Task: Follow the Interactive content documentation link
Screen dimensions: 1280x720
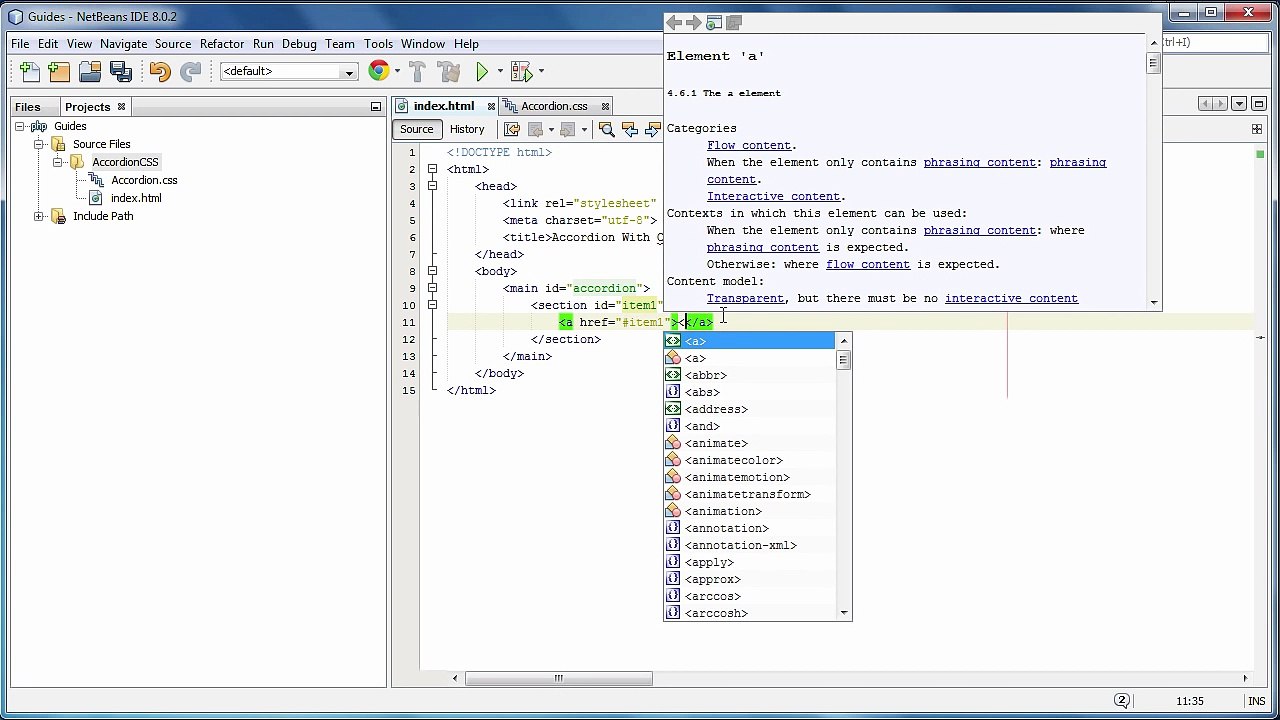Action: click(773, 196)
